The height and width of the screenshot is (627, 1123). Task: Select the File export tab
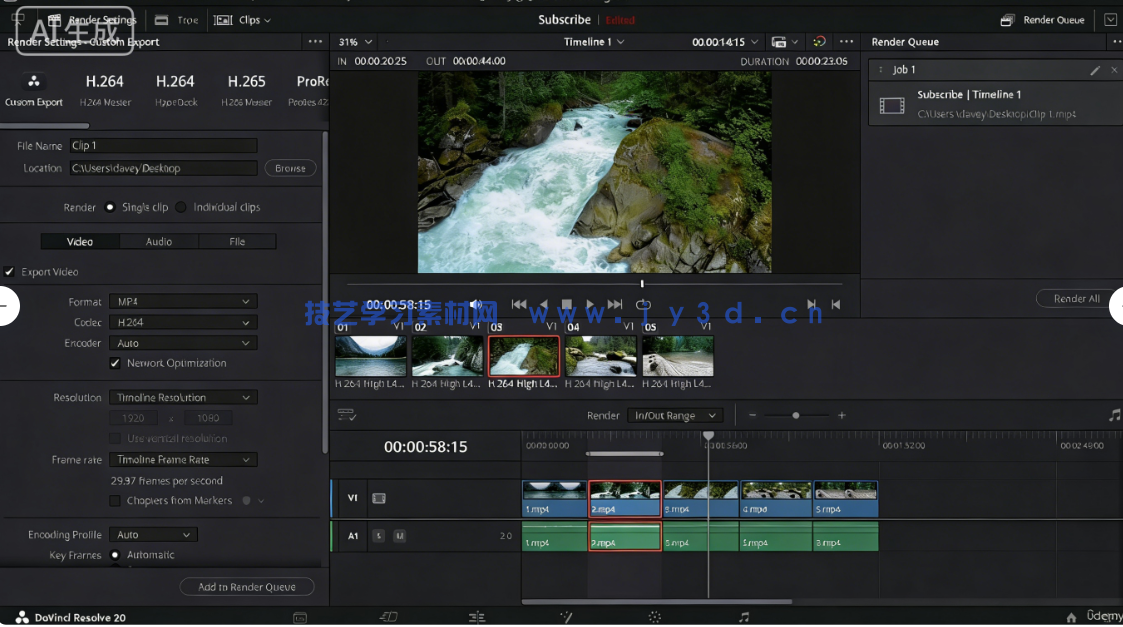click(237, 241)
